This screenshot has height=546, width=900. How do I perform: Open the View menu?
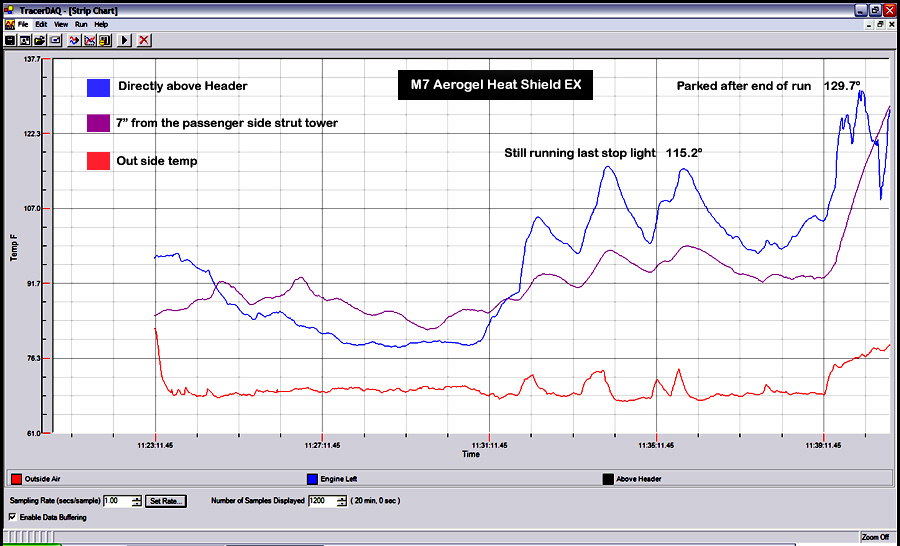pyautogui.click(x=61, y=23)
